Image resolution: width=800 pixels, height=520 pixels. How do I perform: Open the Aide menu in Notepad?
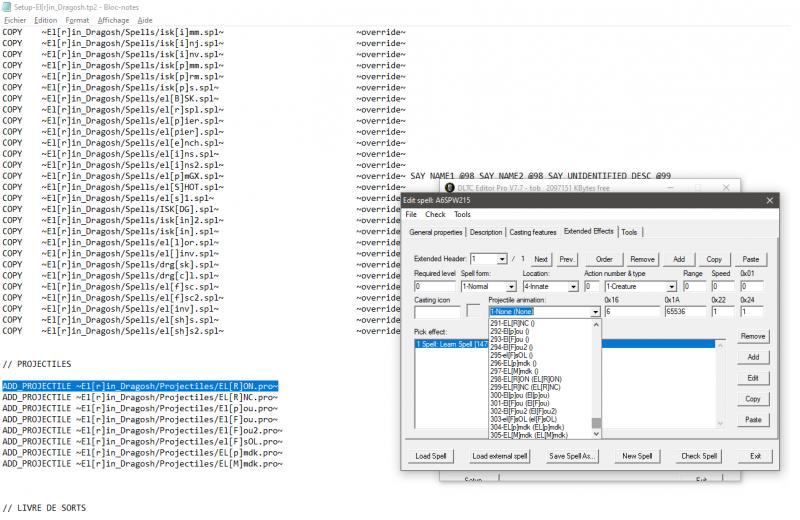click(145, 20)
